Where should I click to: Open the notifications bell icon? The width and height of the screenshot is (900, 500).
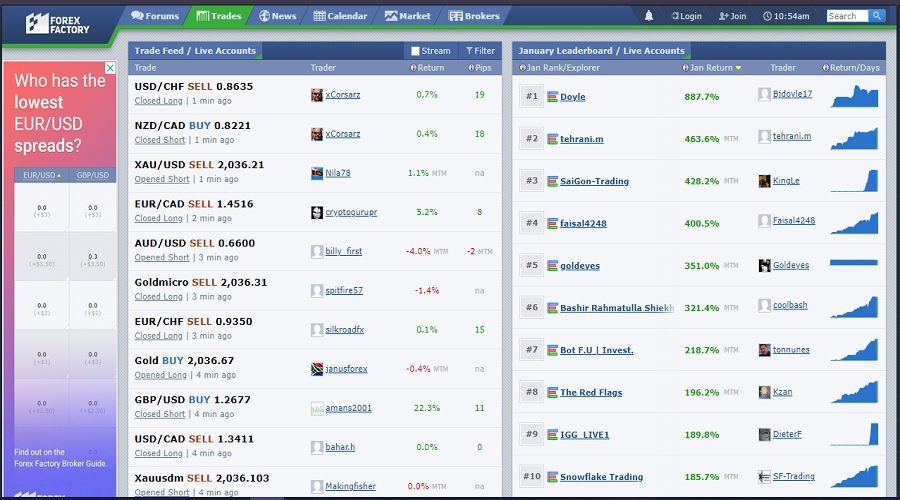649,16
